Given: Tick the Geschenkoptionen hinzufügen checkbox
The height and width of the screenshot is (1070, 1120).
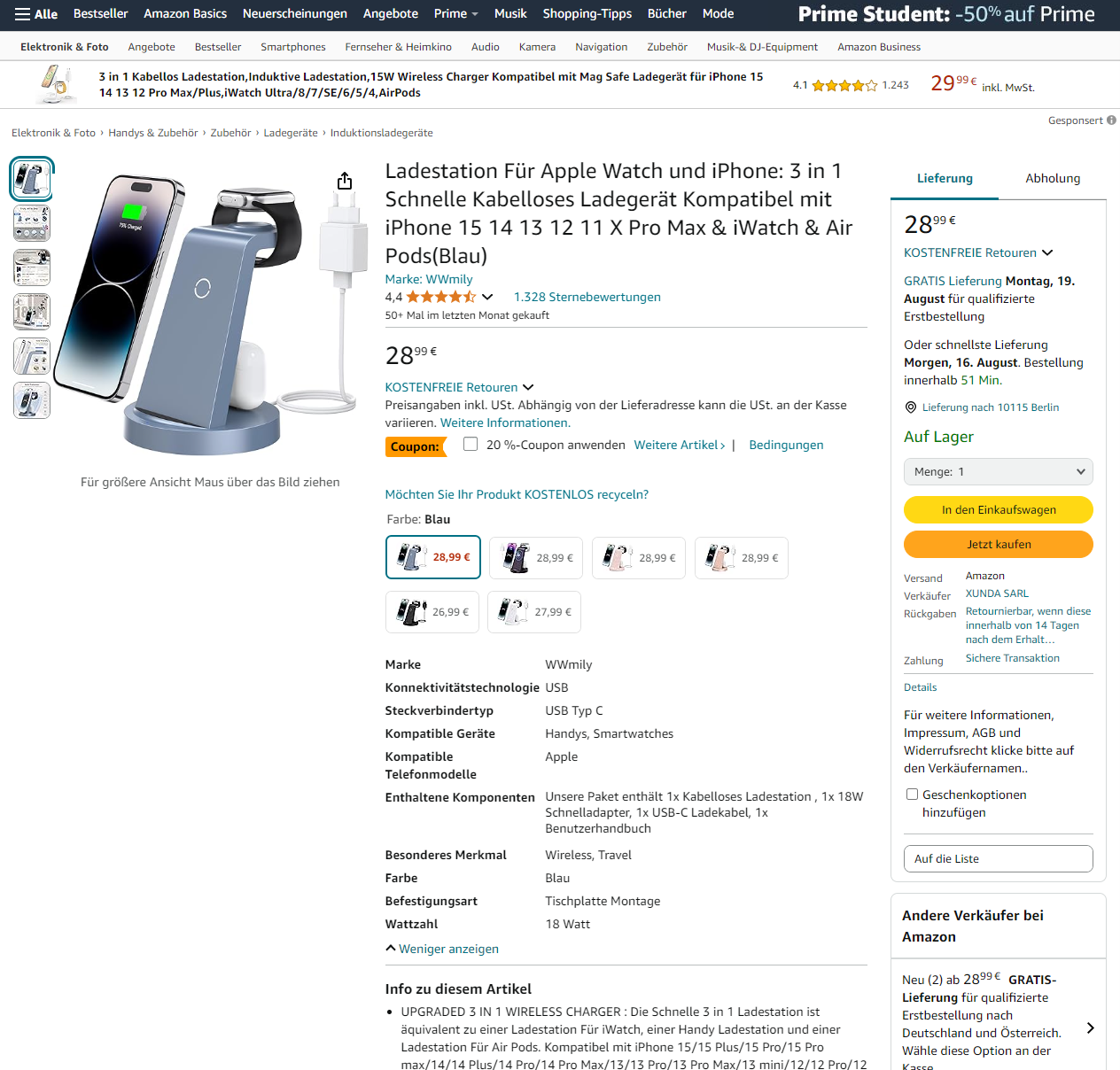Looking at the screenshot, I should 912,795.
